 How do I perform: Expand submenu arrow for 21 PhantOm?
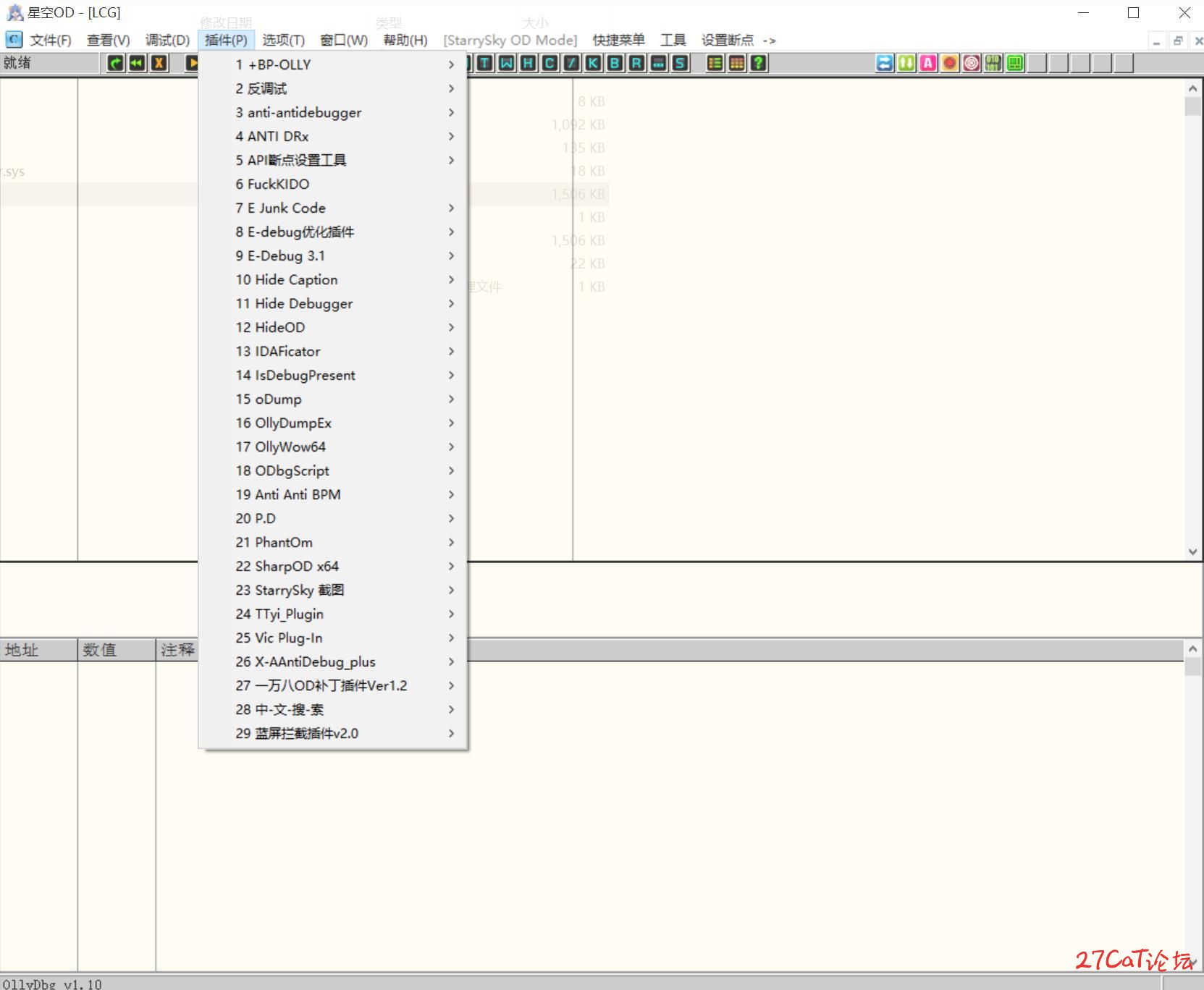pyautogui.click(x=451, y=542)
